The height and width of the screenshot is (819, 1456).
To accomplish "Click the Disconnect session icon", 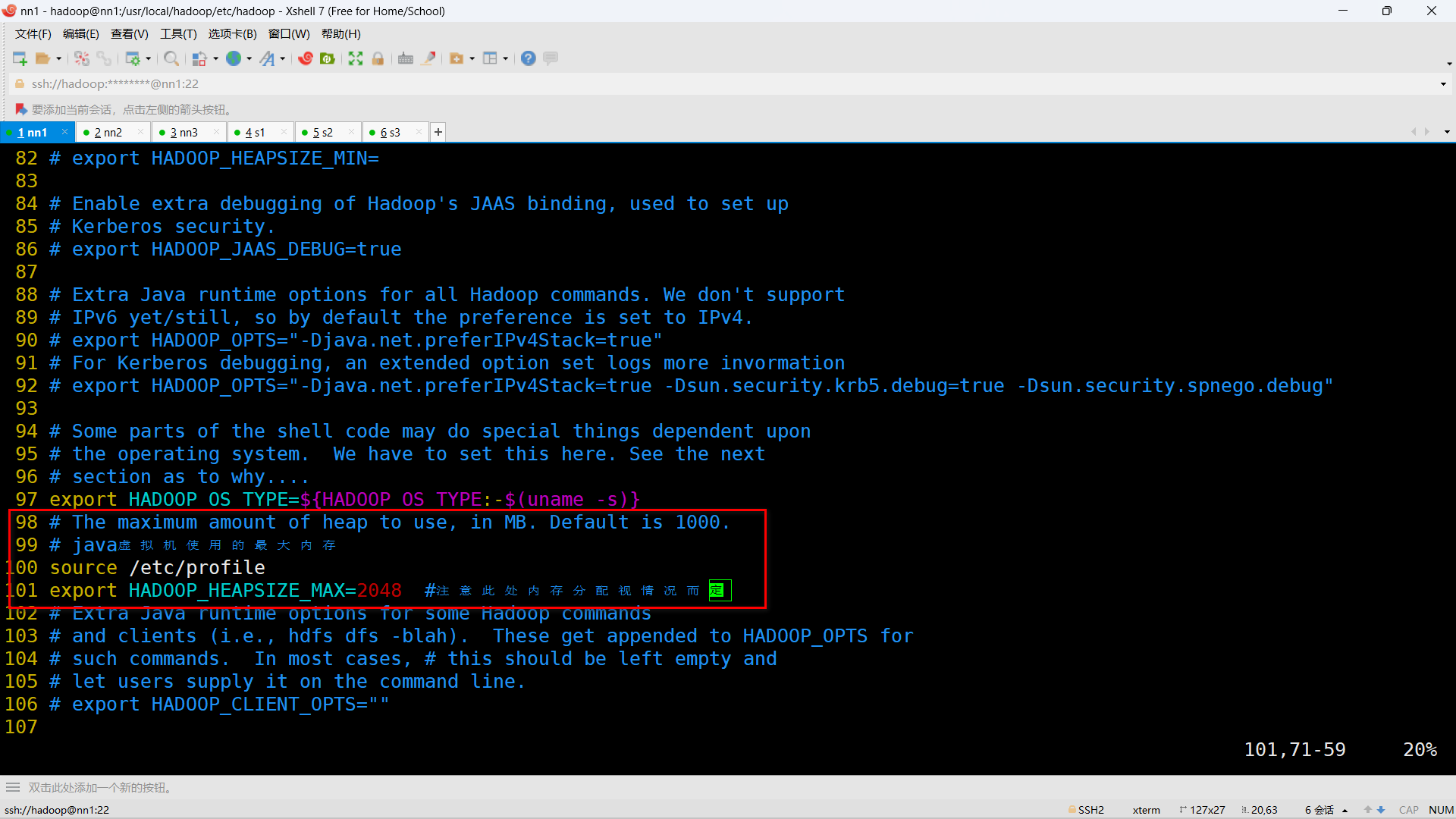I will (82, 58).
